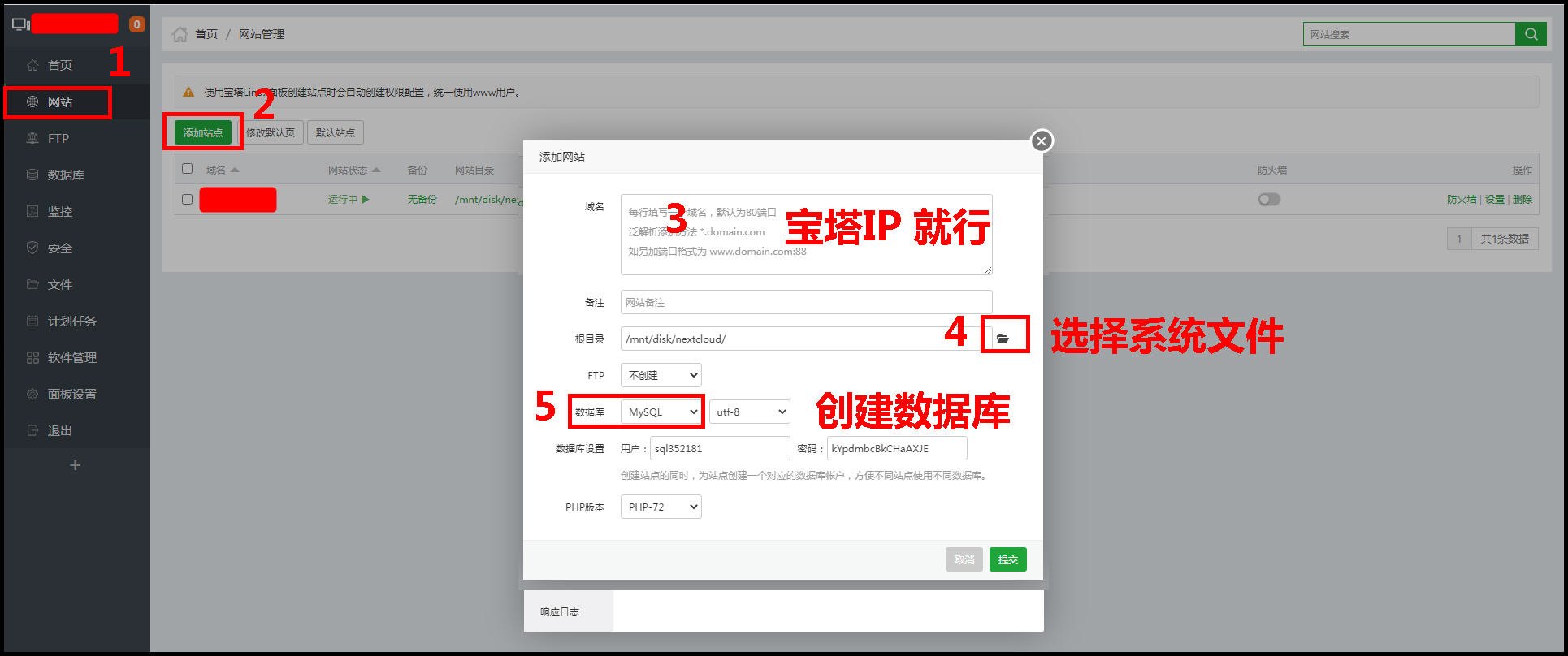The height and width of the screenshot is (656, 1568).
Task: Check the website row checkbox
Action: coord(188,199)
